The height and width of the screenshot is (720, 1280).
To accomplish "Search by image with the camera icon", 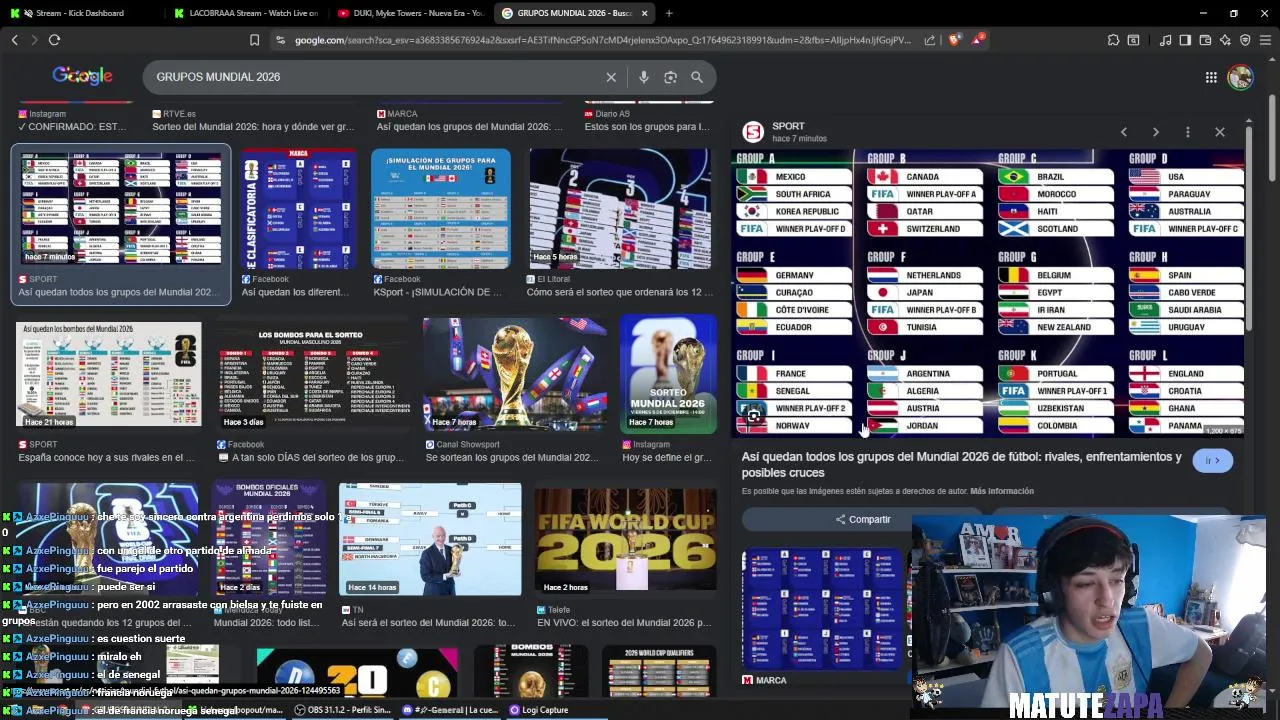I will 670,77.
